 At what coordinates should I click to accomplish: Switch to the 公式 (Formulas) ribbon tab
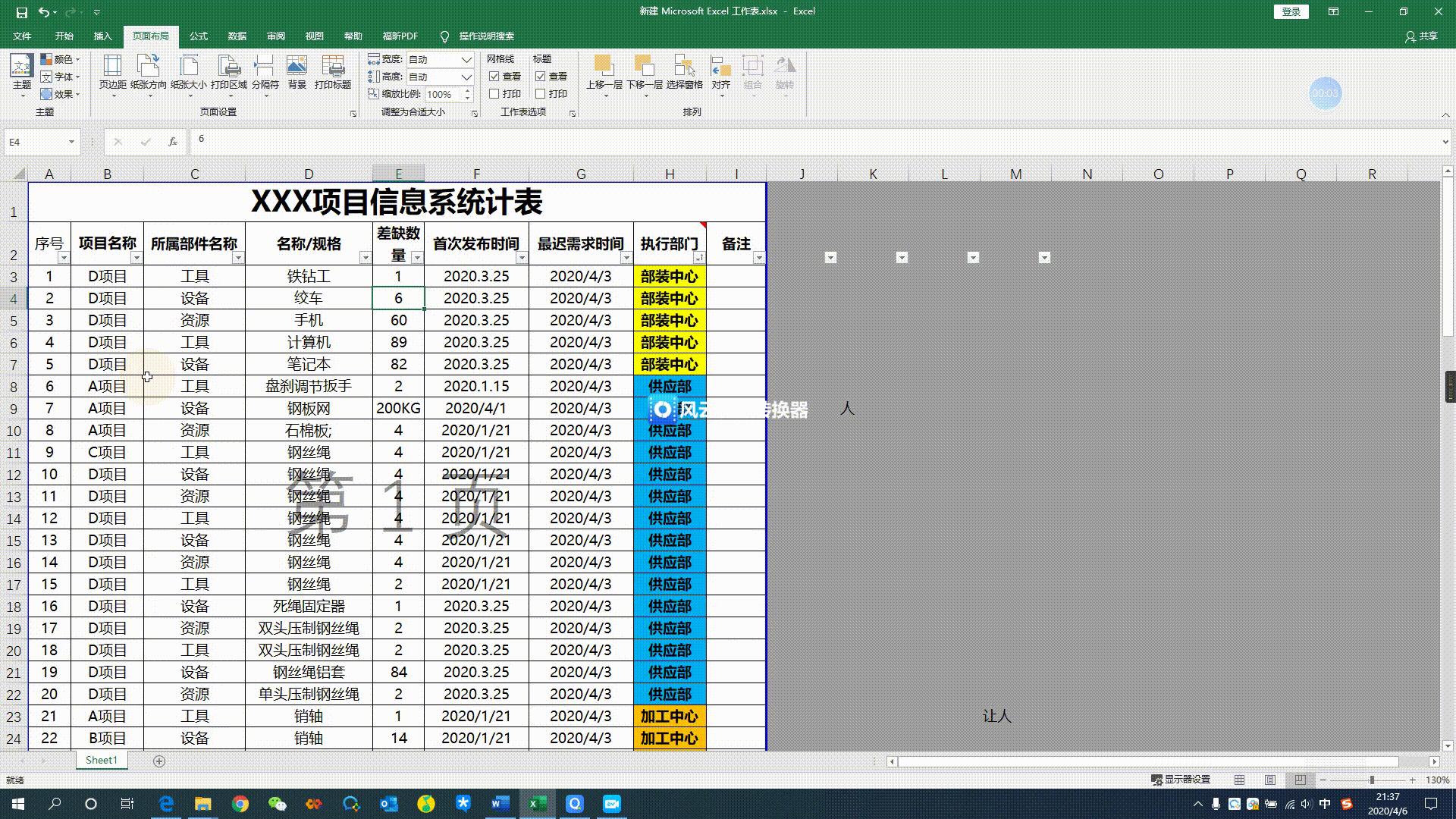[x=198, y=36]
